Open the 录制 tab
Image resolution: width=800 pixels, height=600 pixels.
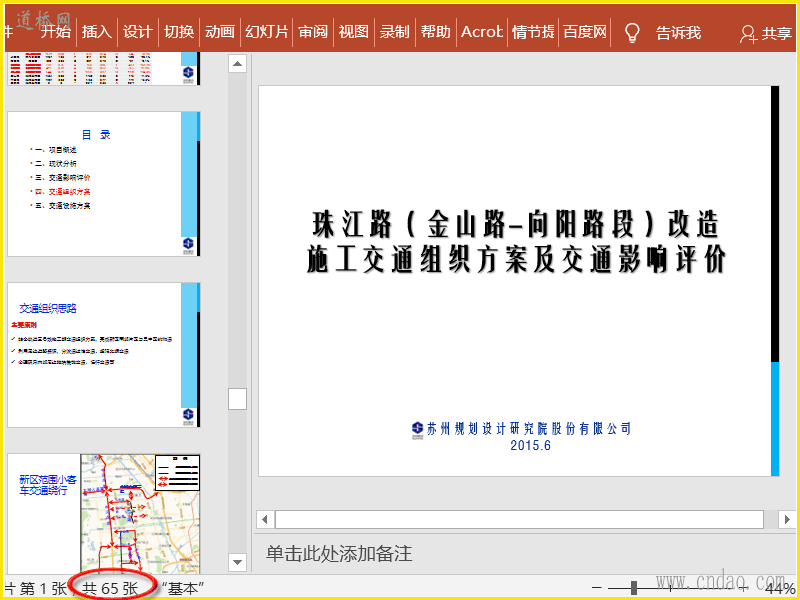click(x=394, y=32)
